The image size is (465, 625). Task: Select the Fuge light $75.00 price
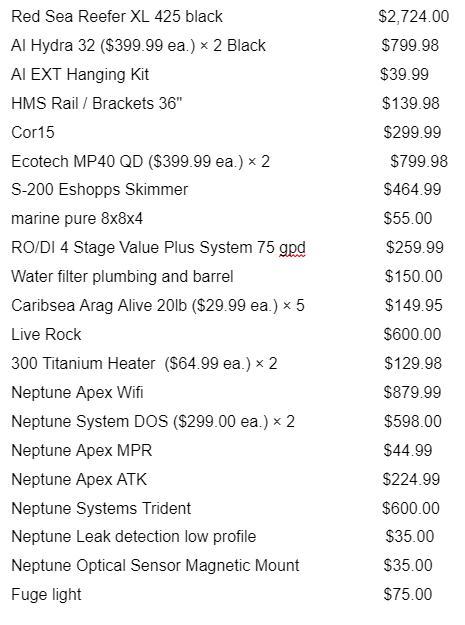(x=408, y=595)
